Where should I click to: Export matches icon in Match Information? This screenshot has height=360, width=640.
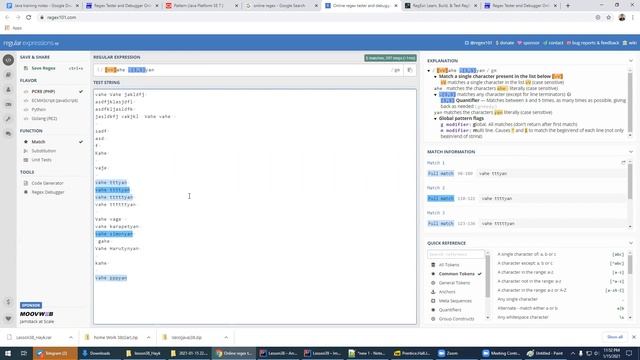click(623, 163)
